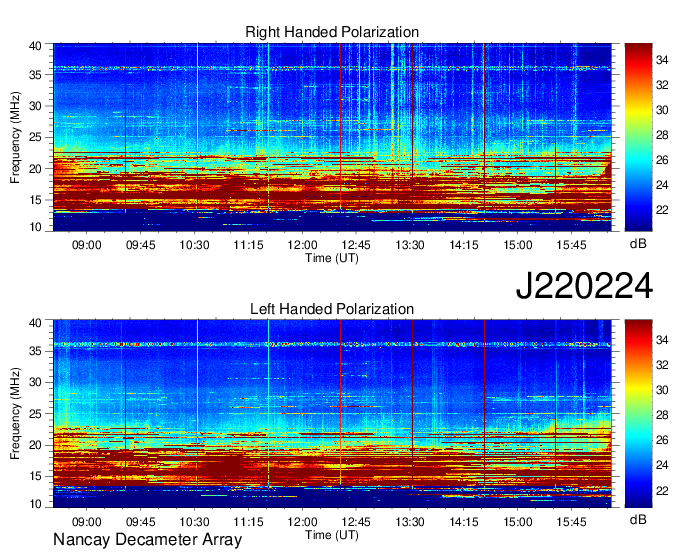This screenshot has height=552, width=680.
Task: Click the 15 frequency tick on Right Handed plot
Action: pos(35,200)
